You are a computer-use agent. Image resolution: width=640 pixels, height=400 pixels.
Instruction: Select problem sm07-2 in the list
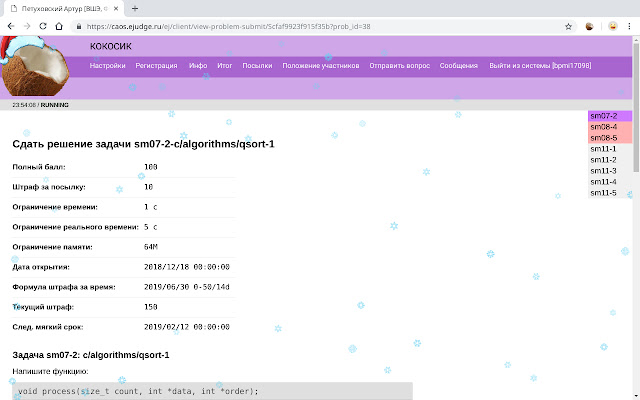(x=610, y=116)
